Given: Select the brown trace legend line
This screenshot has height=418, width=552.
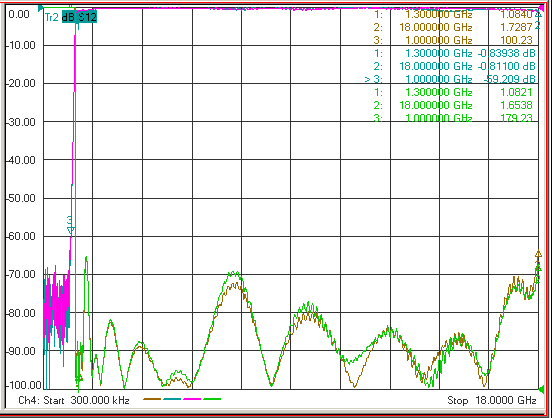Looking at the screenshot, I should coord(152,399).
